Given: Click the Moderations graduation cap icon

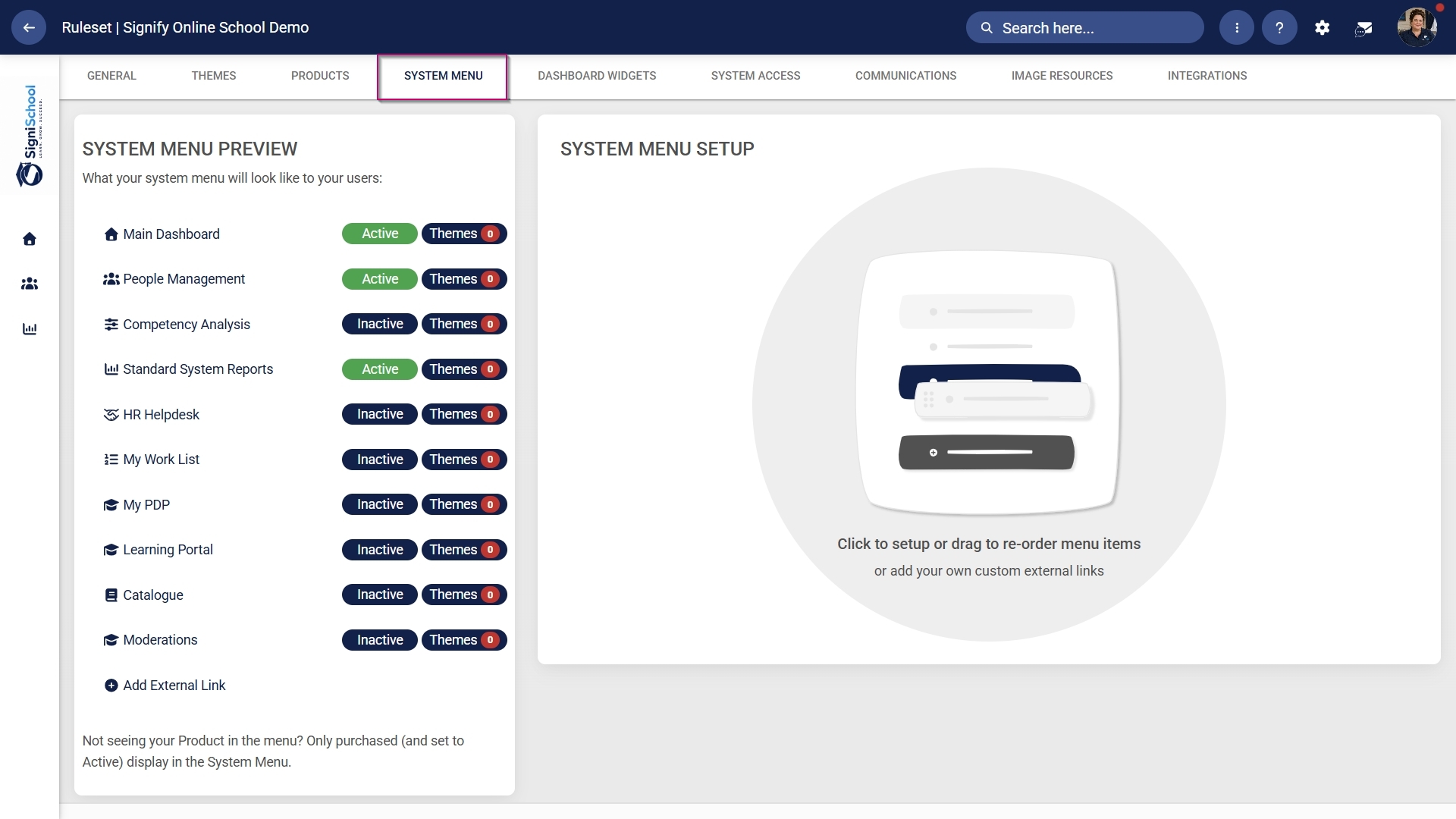Looking at the screenshot, I should pyautogui.click(x=111, y=640).
